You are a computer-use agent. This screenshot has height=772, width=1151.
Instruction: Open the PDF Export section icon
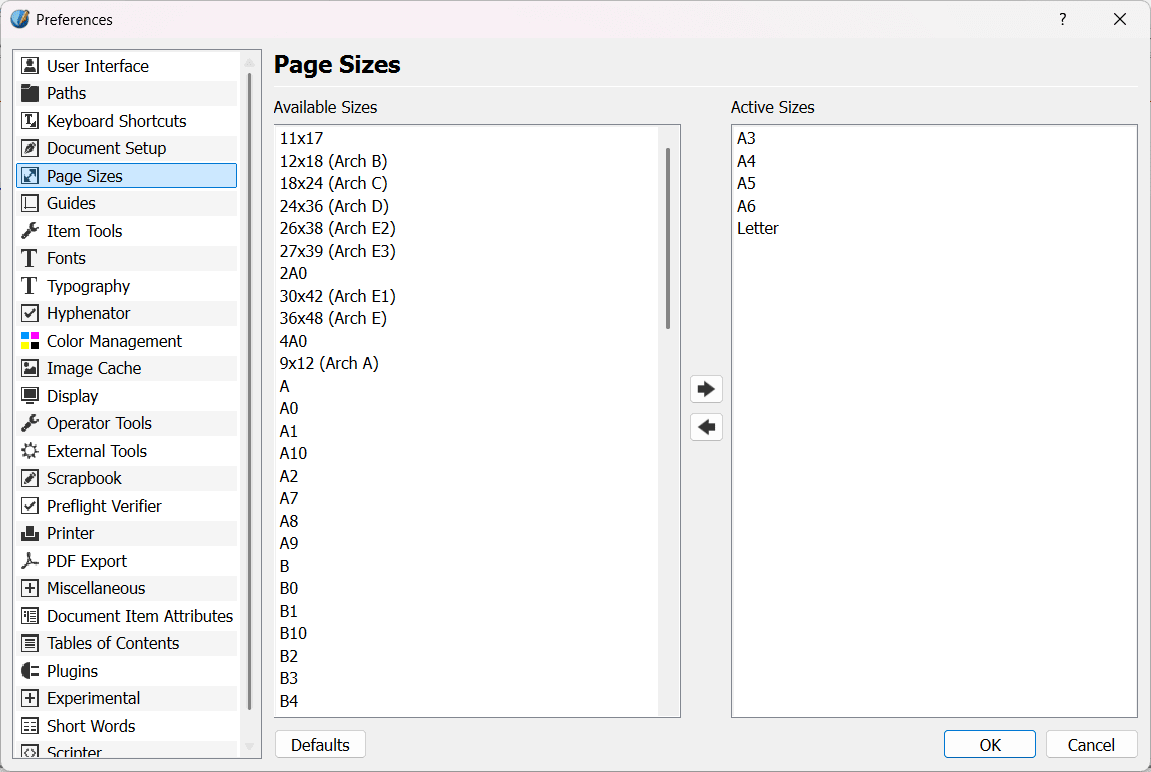click(x=30, y=561)
